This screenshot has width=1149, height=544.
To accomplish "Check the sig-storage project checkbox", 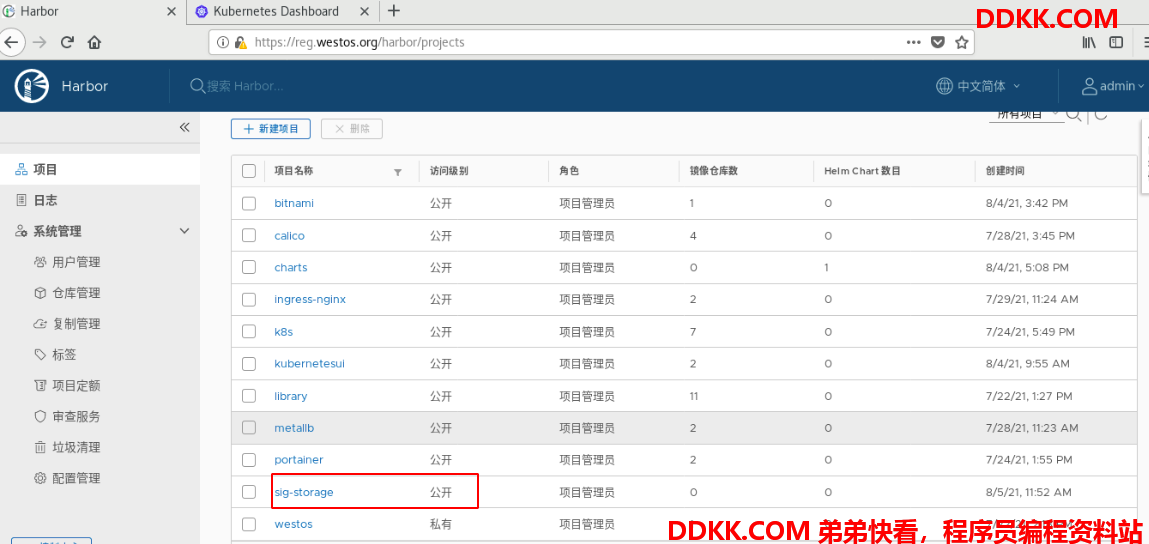I will point(249,492).
